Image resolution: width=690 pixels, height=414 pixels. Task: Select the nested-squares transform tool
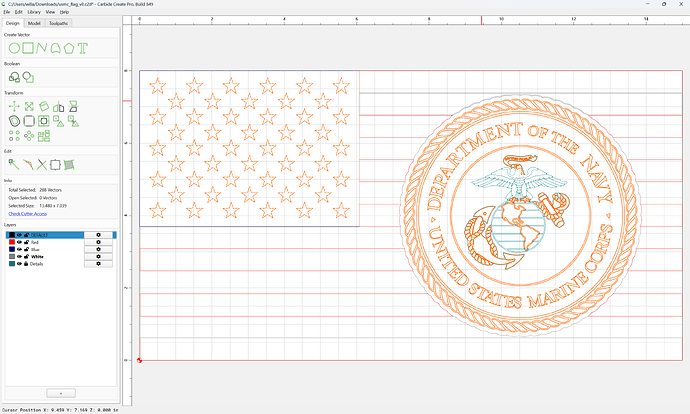[x=44, y=121]
